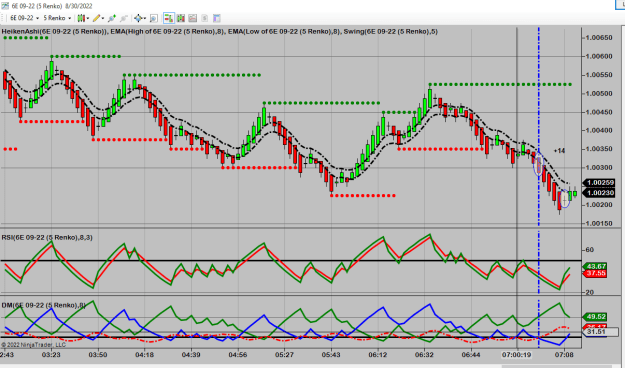Click the red 37.55 RSI value marker
Screen dimensions: 625x368
[596, 274]
